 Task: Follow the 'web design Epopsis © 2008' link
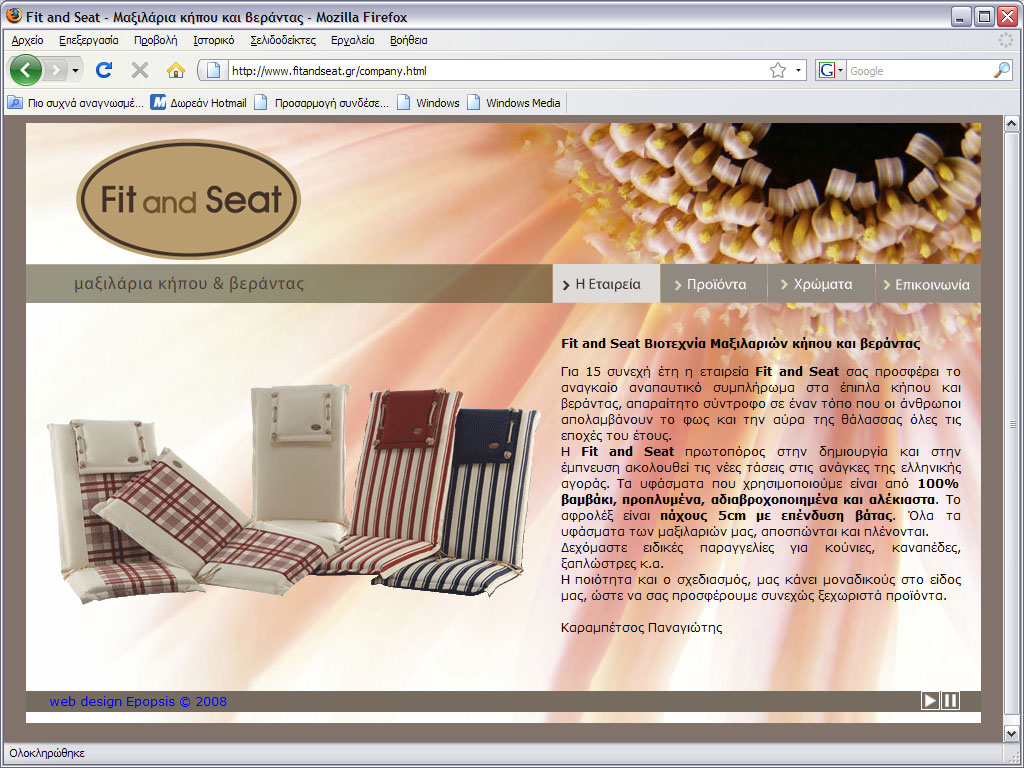(138, 701)
